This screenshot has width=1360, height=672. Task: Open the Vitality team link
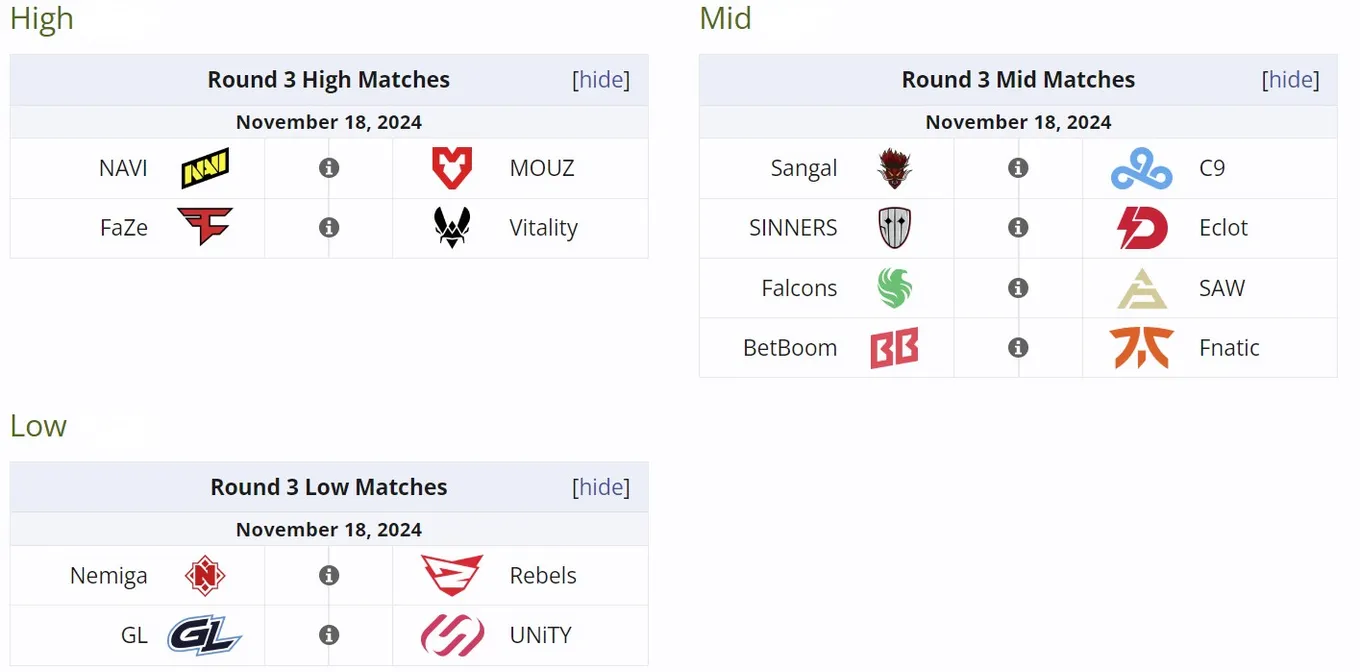pos(543,228)
